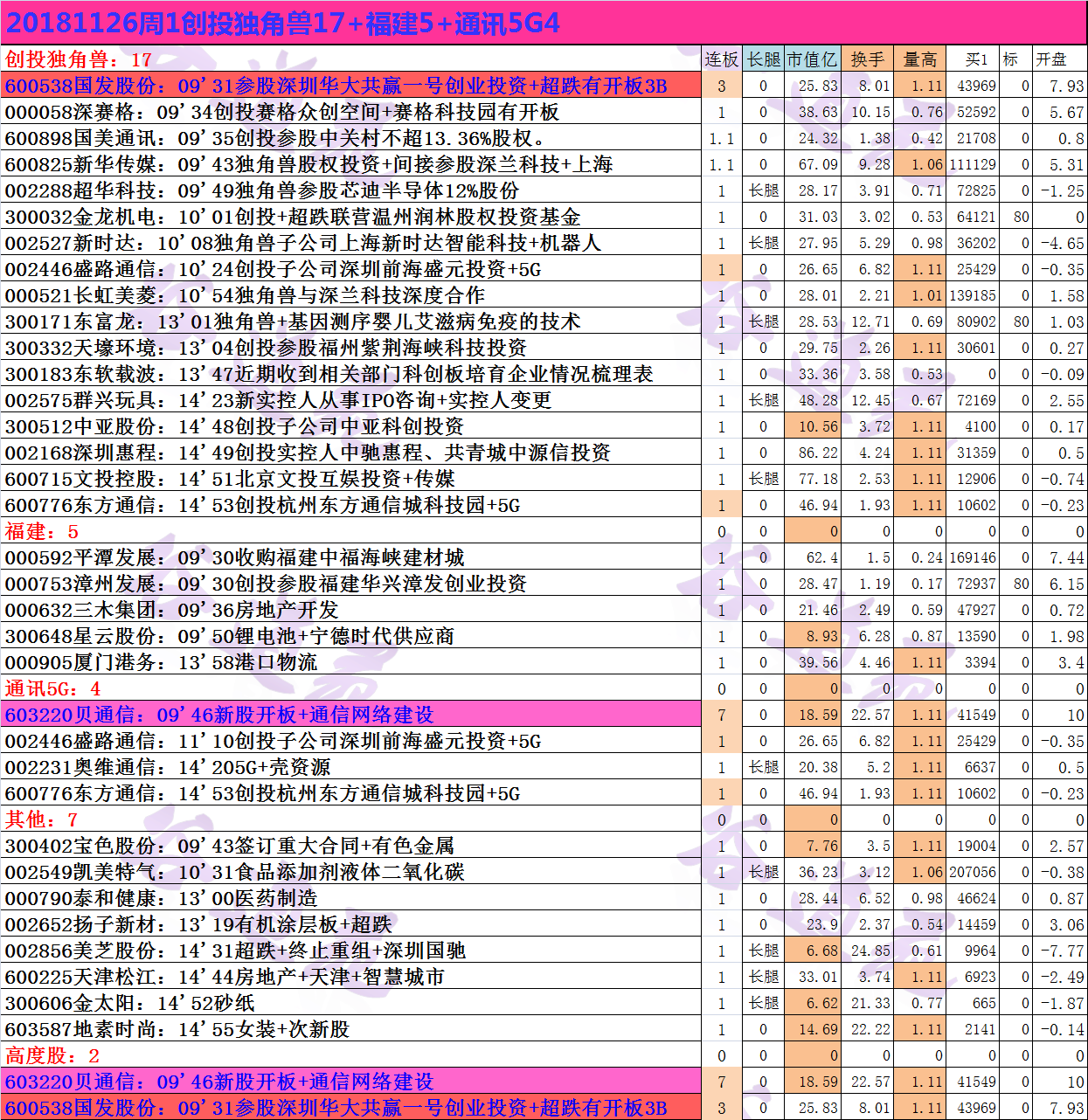Select the 002549凯美特气 description cell
The image size is (1088, 1120).
coord(351,872)
